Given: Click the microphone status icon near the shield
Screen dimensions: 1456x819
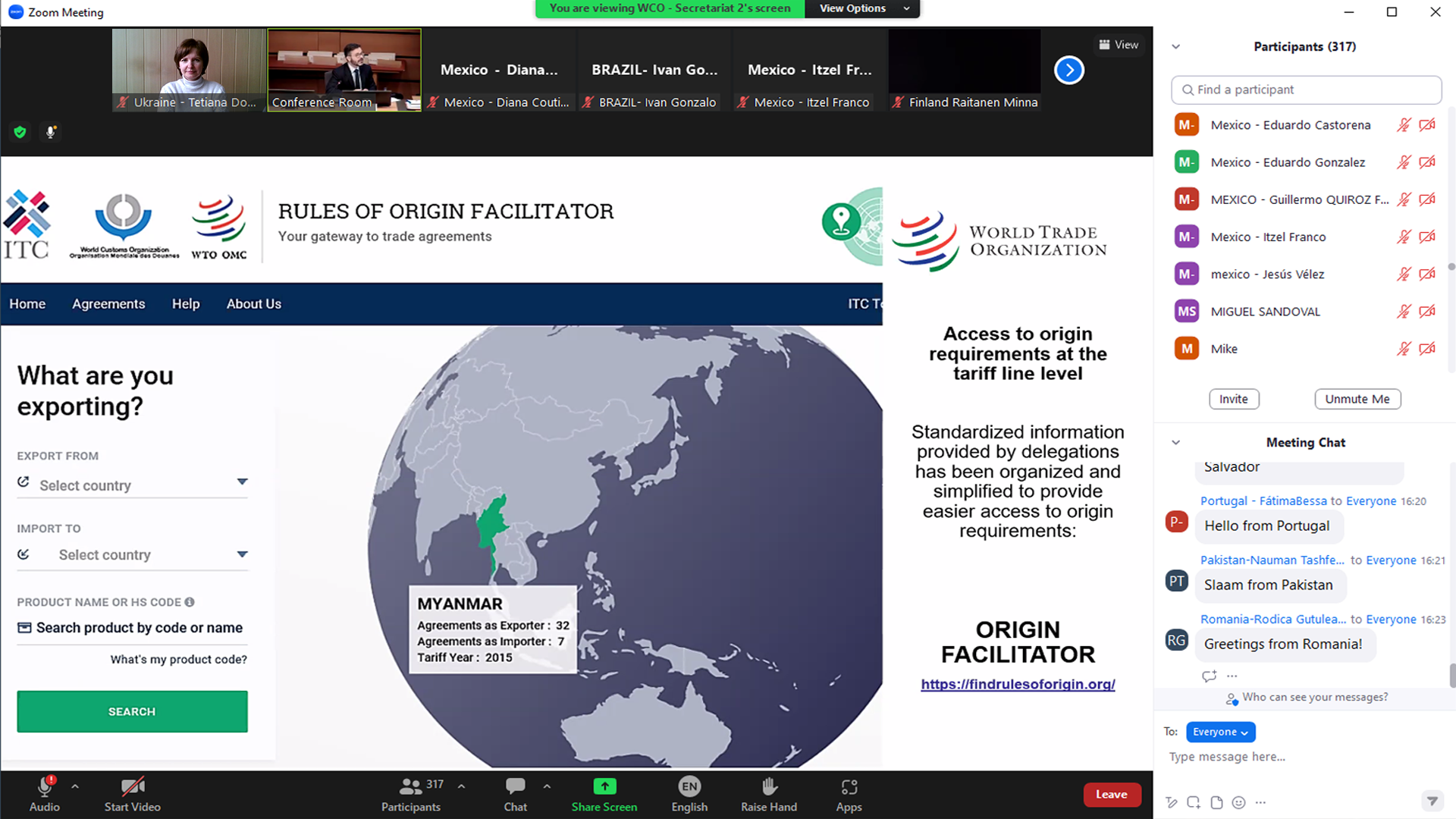Looking at the screenshot, I should (51, 132).
